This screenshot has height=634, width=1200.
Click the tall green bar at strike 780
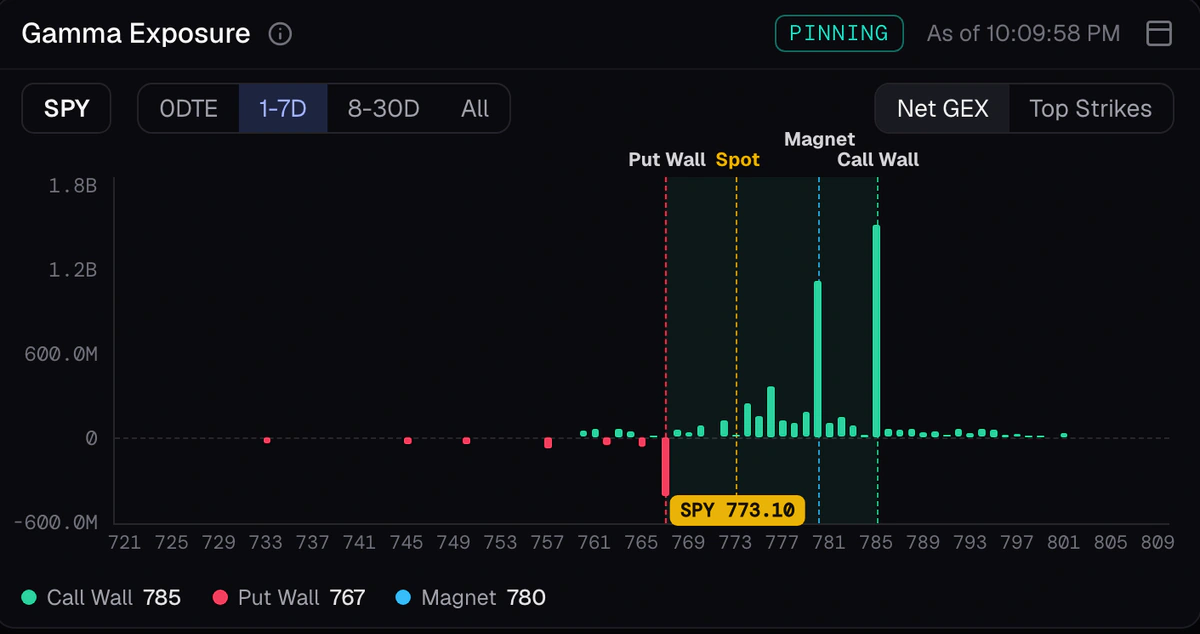(818, 360)
